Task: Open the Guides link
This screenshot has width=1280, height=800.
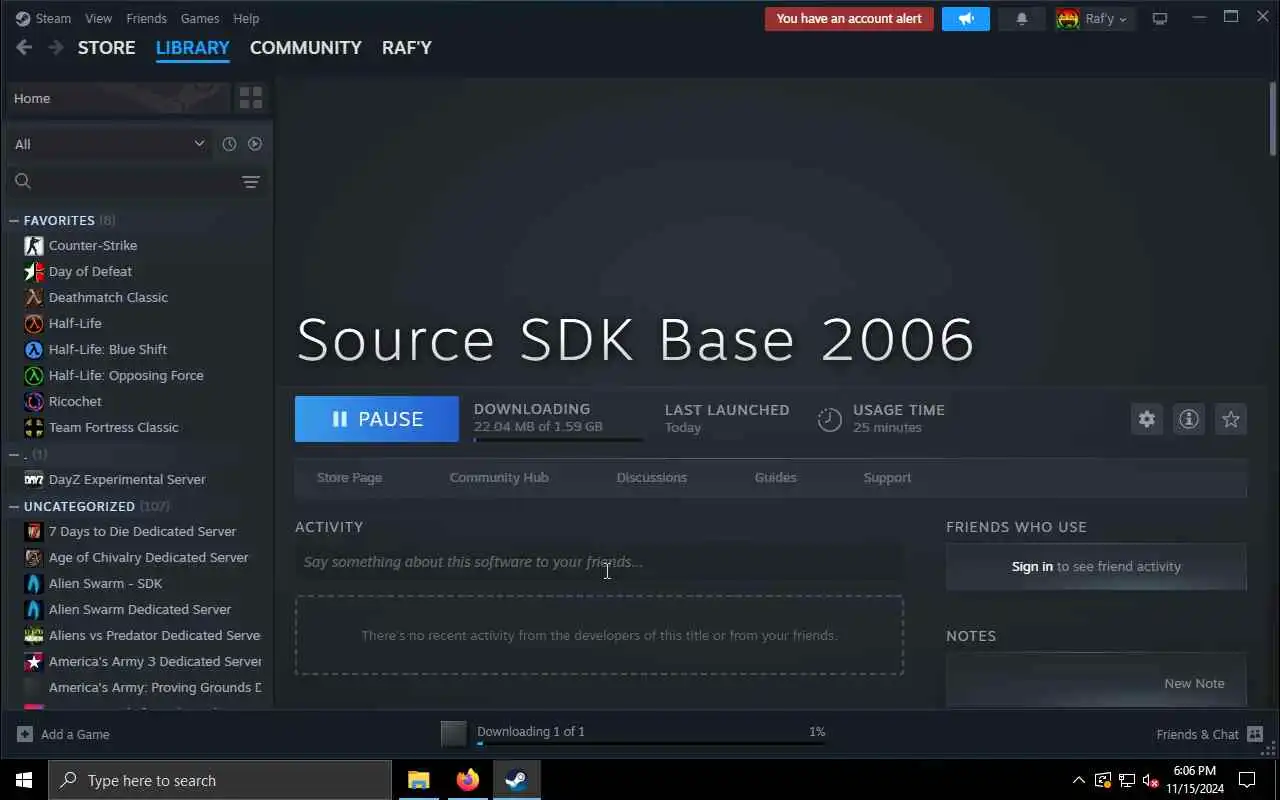Action: point(776,477)
